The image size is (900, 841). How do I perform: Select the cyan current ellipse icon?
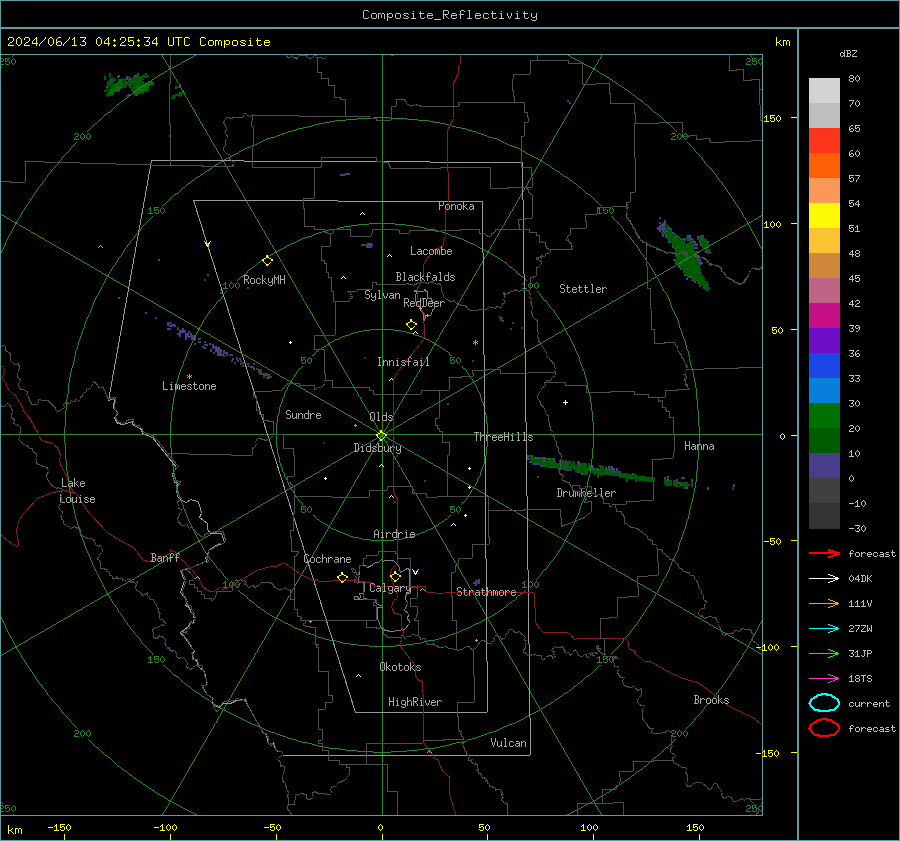(x=824, y=703)
